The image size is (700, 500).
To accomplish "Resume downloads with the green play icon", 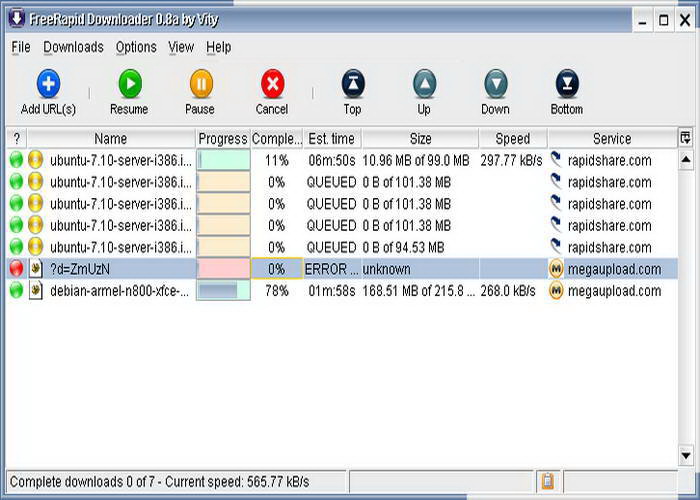I will click(130, 84).
